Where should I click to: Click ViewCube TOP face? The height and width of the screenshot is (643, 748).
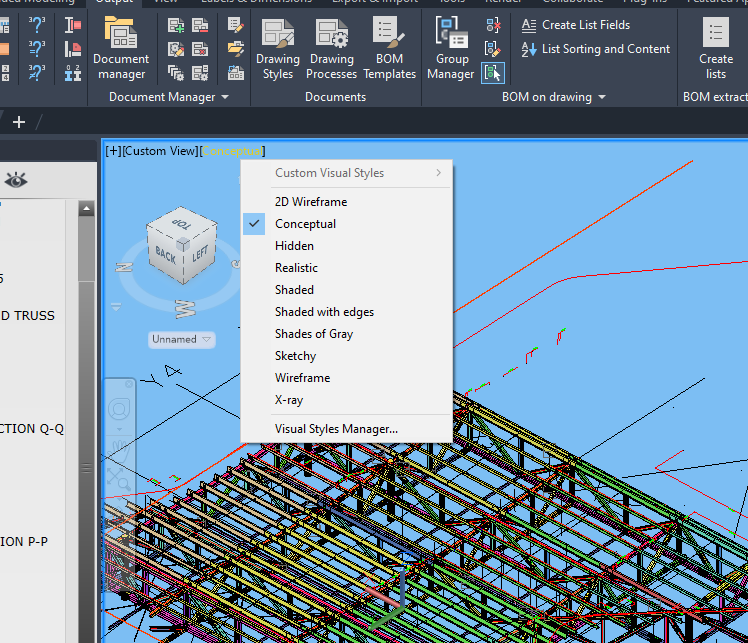coord(181,224)
